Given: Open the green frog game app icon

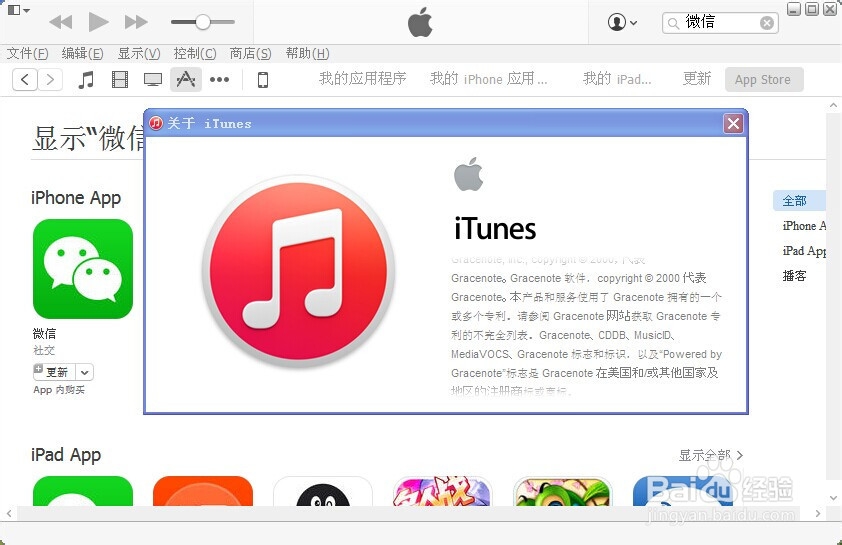Looking at the screenshot, I should click(563, 491).
